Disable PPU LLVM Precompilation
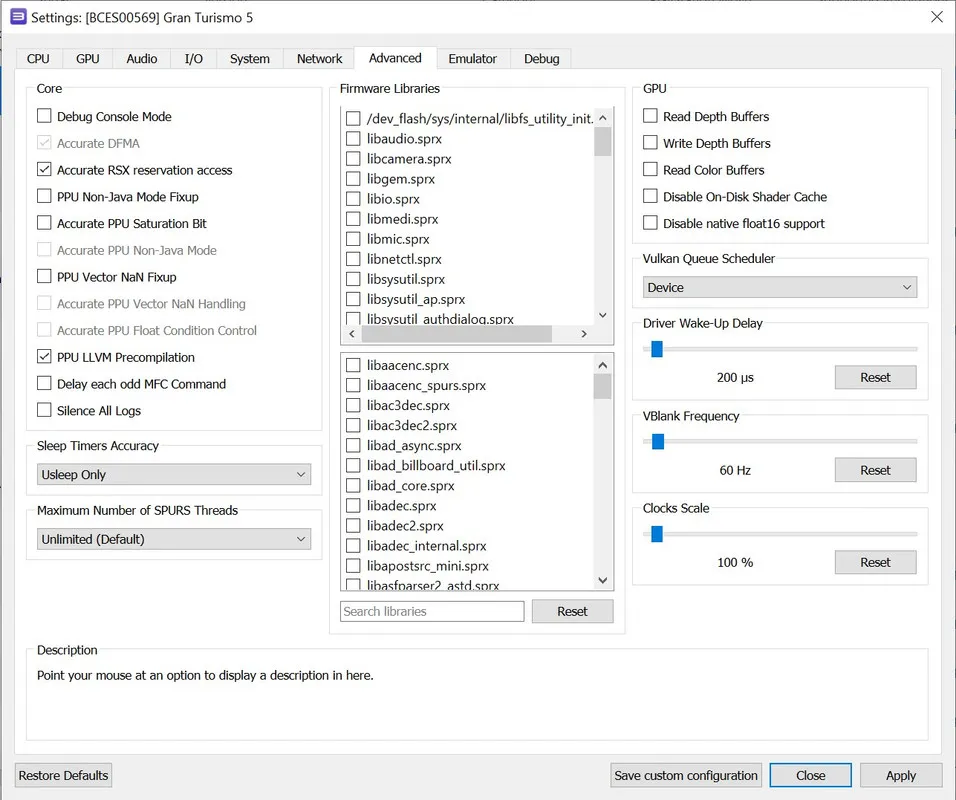The width and height of the screenshot is (956, 800). [44, 357]
